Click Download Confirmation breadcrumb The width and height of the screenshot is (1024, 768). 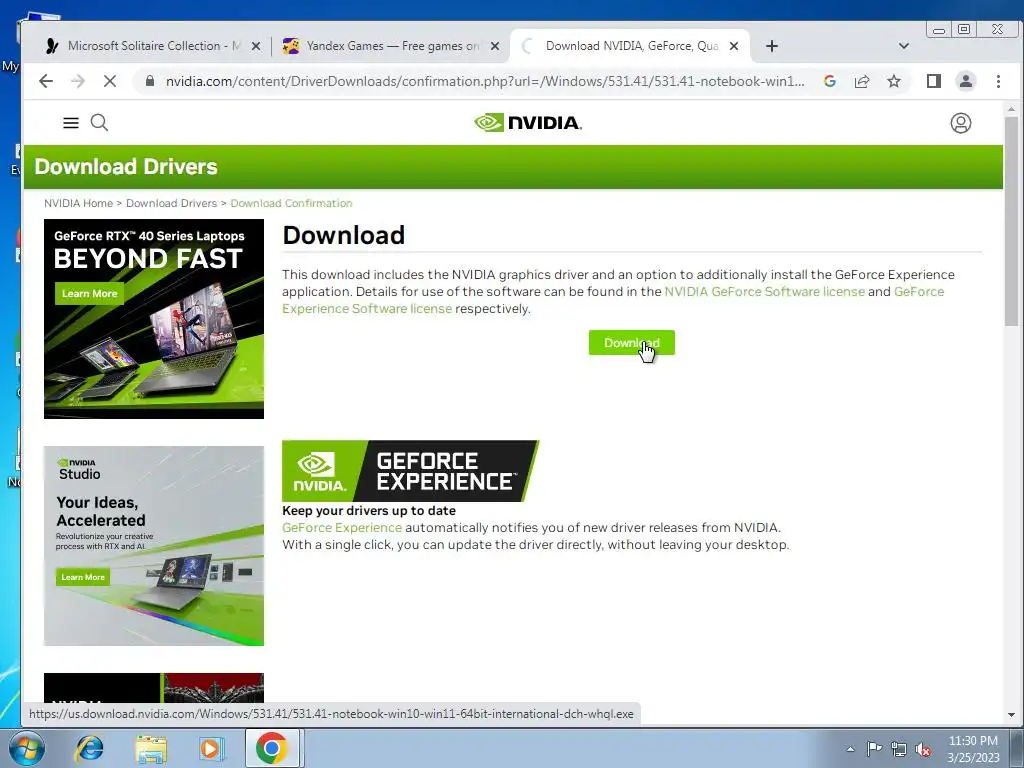click(x=291, y=203)
